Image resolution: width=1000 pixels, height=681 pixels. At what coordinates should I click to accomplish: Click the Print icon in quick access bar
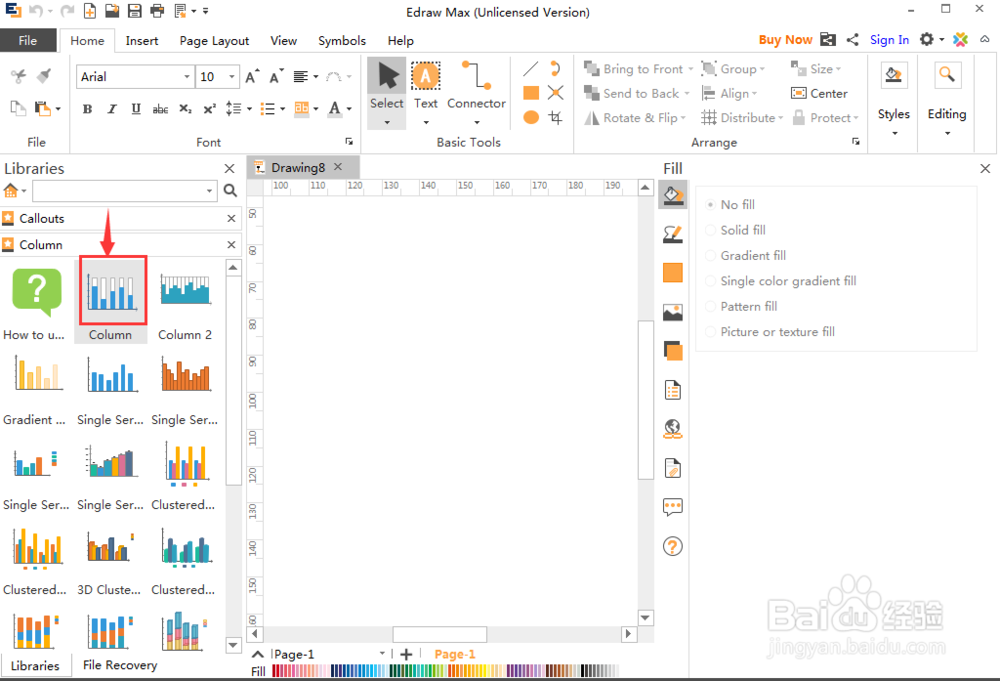(x=157, y=11)
